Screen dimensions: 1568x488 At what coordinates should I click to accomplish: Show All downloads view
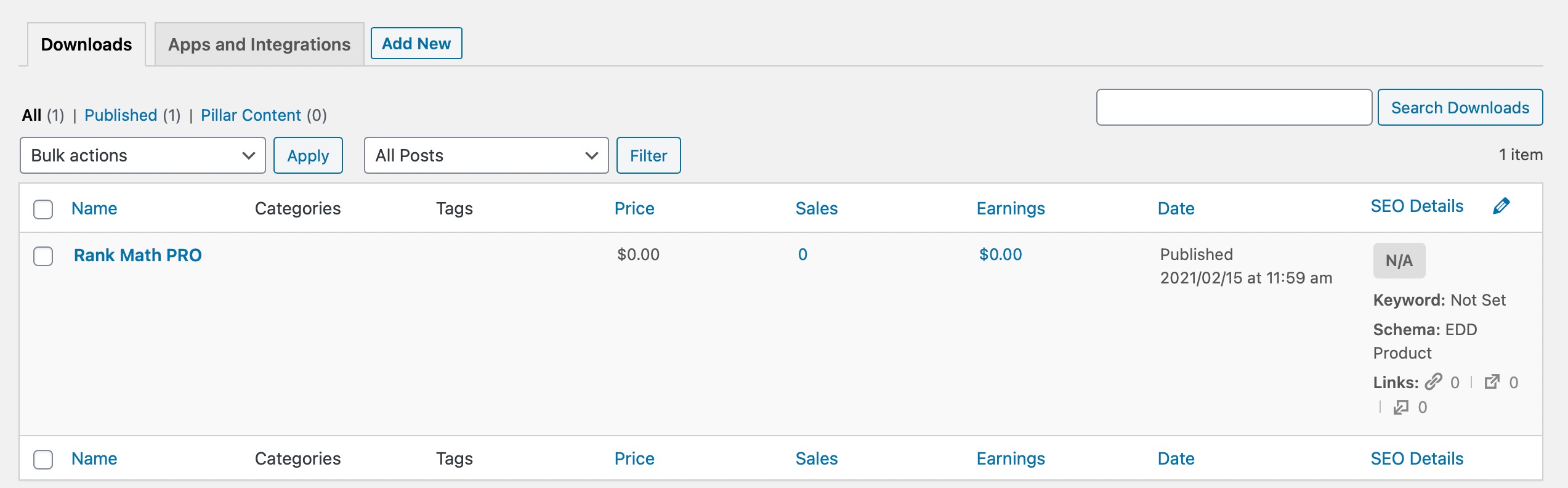[x=31, y=115]
